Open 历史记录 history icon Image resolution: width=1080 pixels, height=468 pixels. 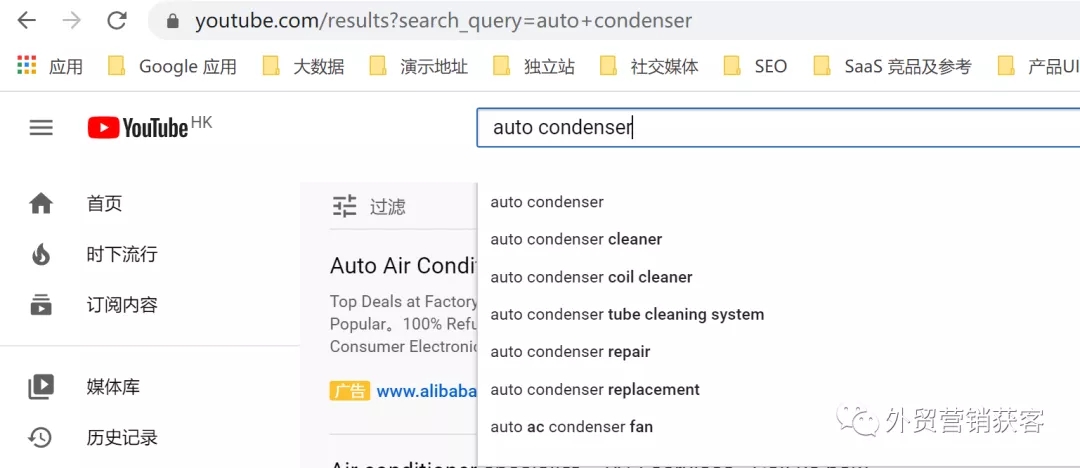coord(41,437)
